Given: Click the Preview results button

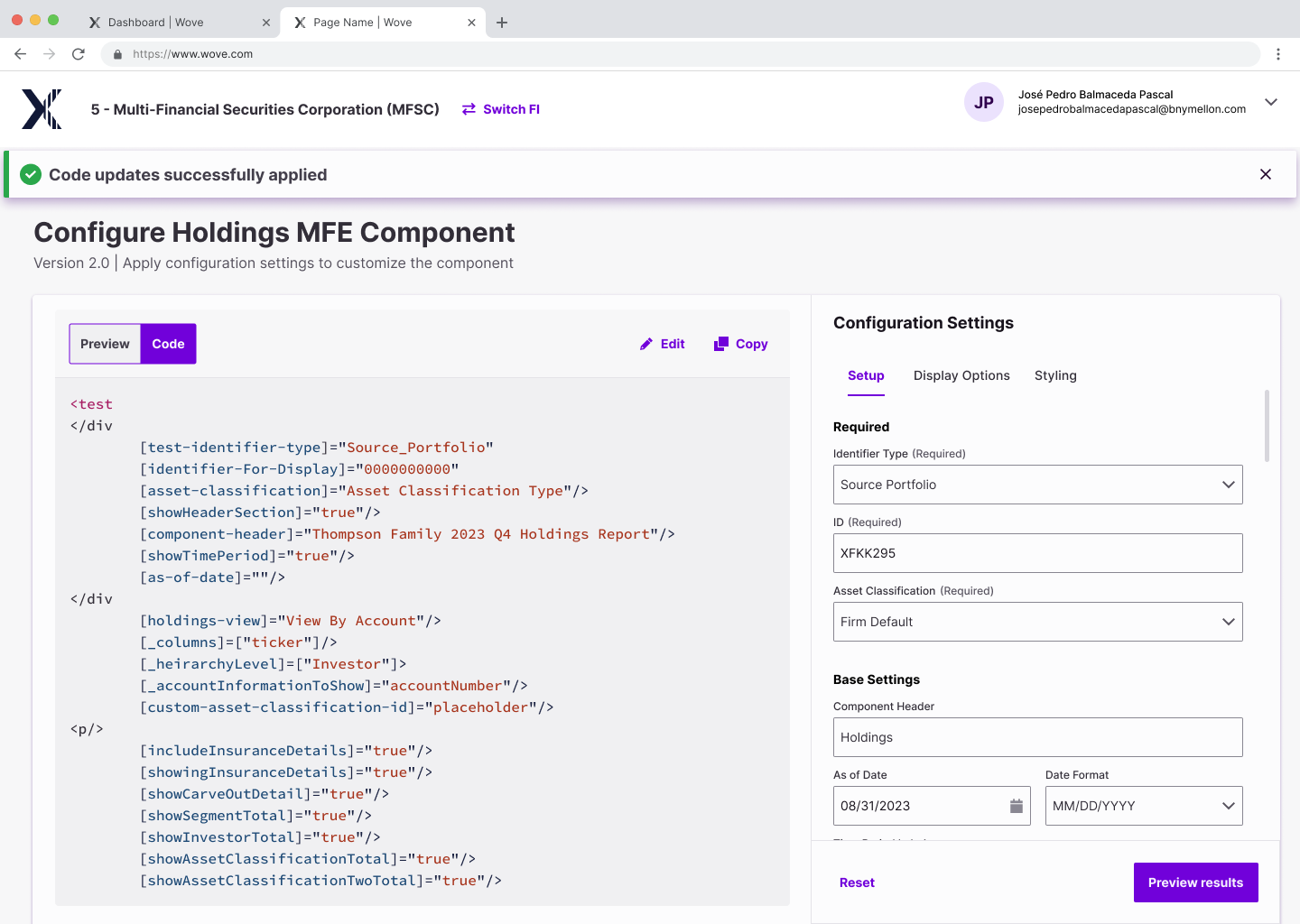Looking at the screenshot, I should 1196,882.
